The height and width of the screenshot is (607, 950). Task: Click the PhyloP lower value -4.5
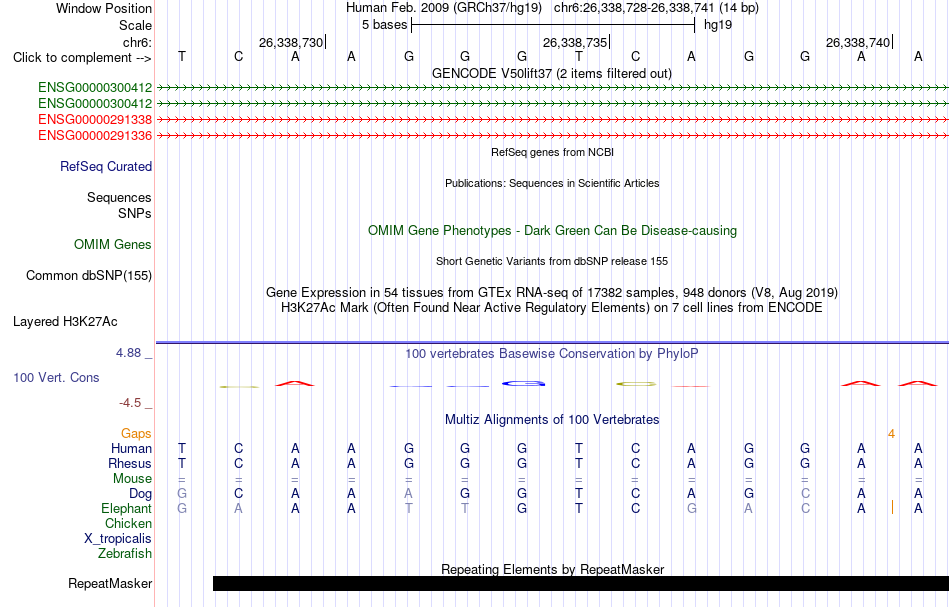pos(130,403)
